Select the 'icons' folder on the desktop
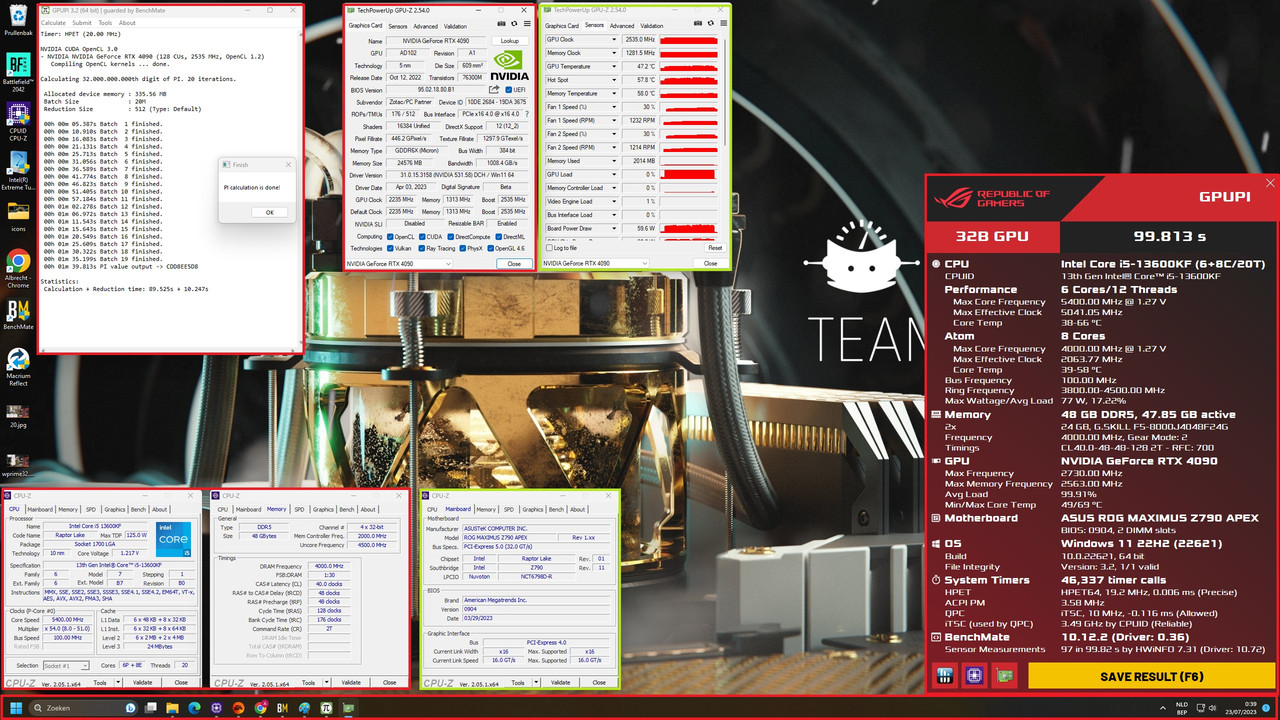This screenshot has width=1280, height=720. (18, 216)
